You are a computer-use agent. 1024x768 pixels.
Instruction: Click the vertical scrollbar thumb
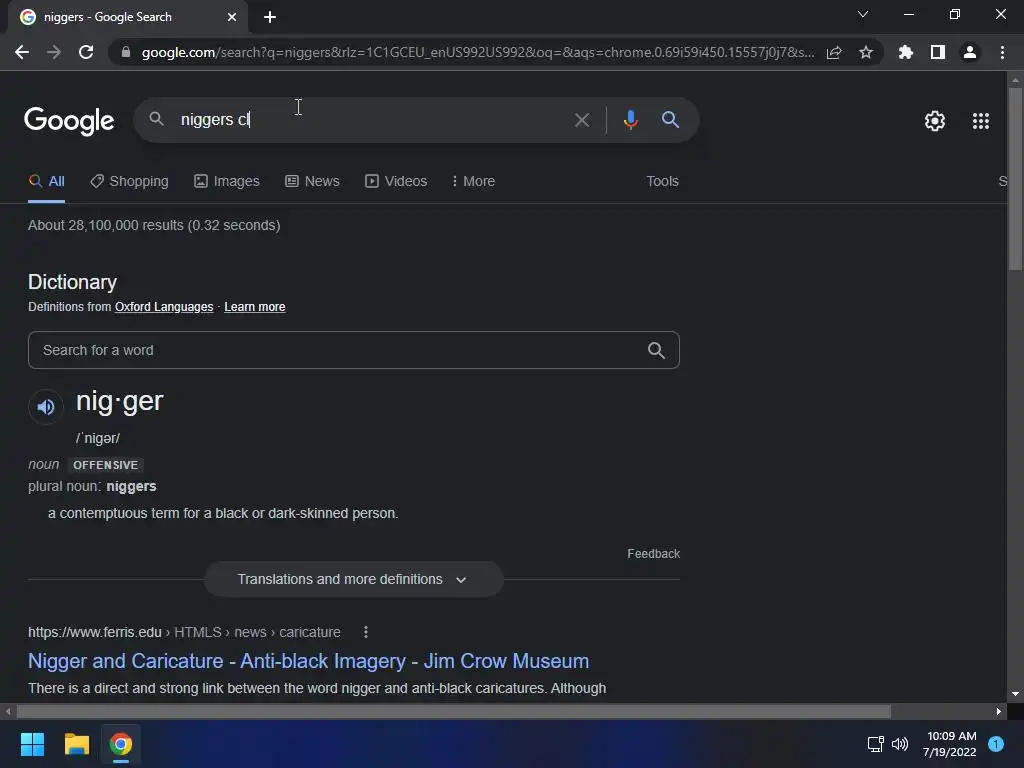click(x=1015, y=178)
